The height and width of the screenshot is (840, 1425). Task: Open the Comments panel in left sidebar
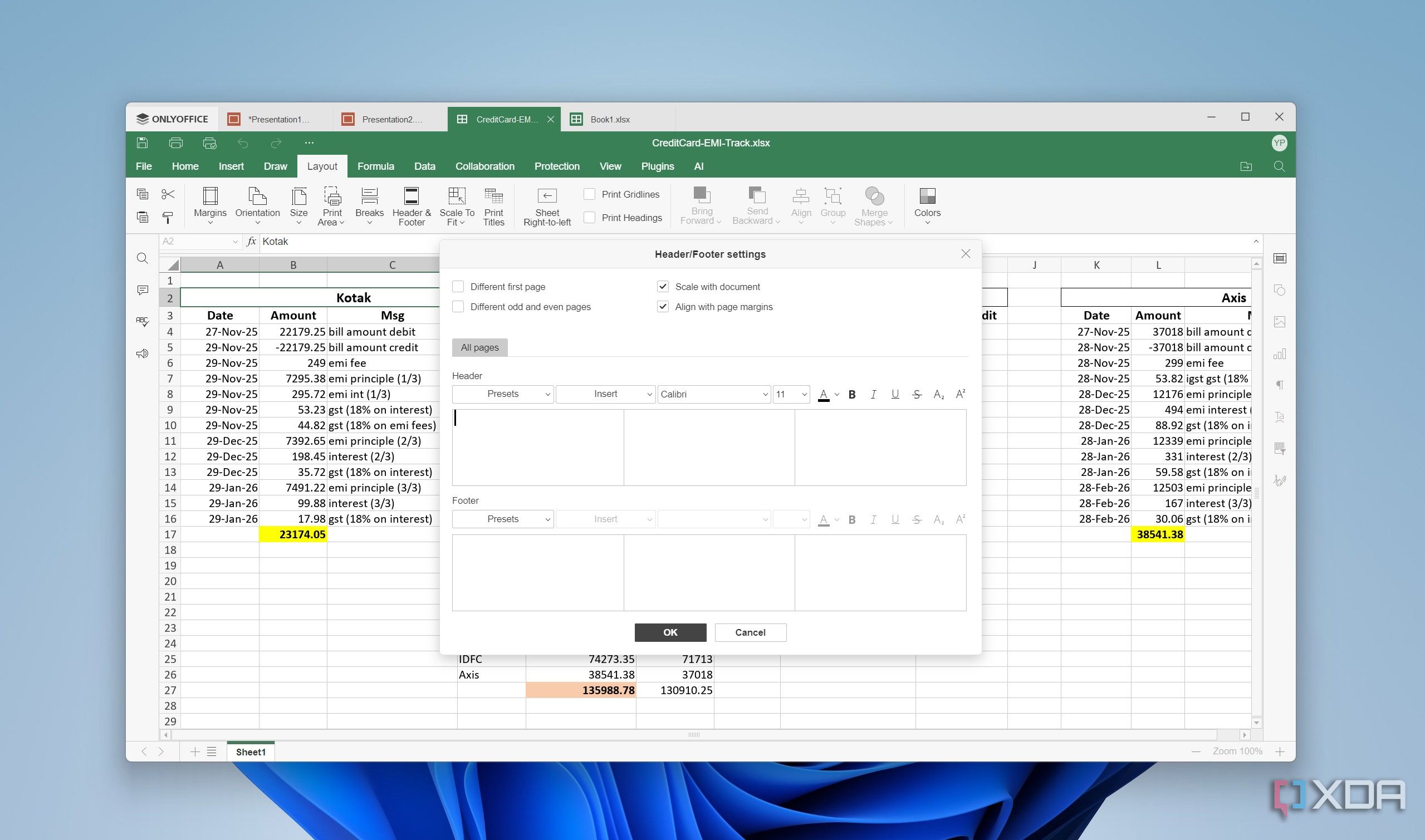pyautogui.click(x=143, y=291)
